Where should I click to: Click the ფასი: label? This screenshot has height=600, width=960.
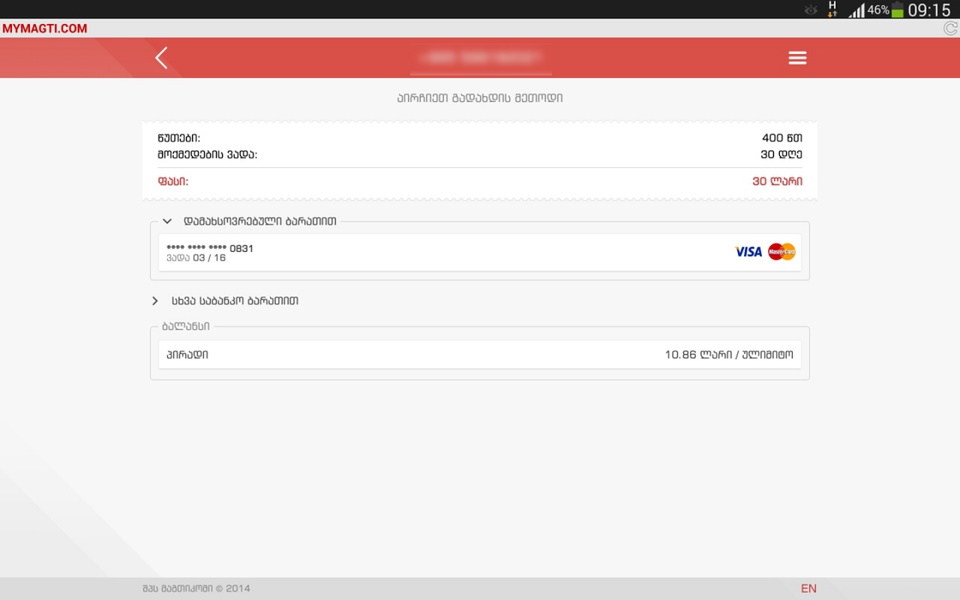click(173, 181)
